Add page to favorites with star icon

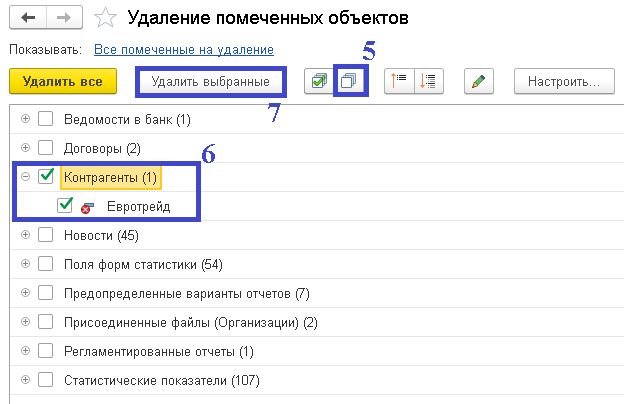pos(105,18)
